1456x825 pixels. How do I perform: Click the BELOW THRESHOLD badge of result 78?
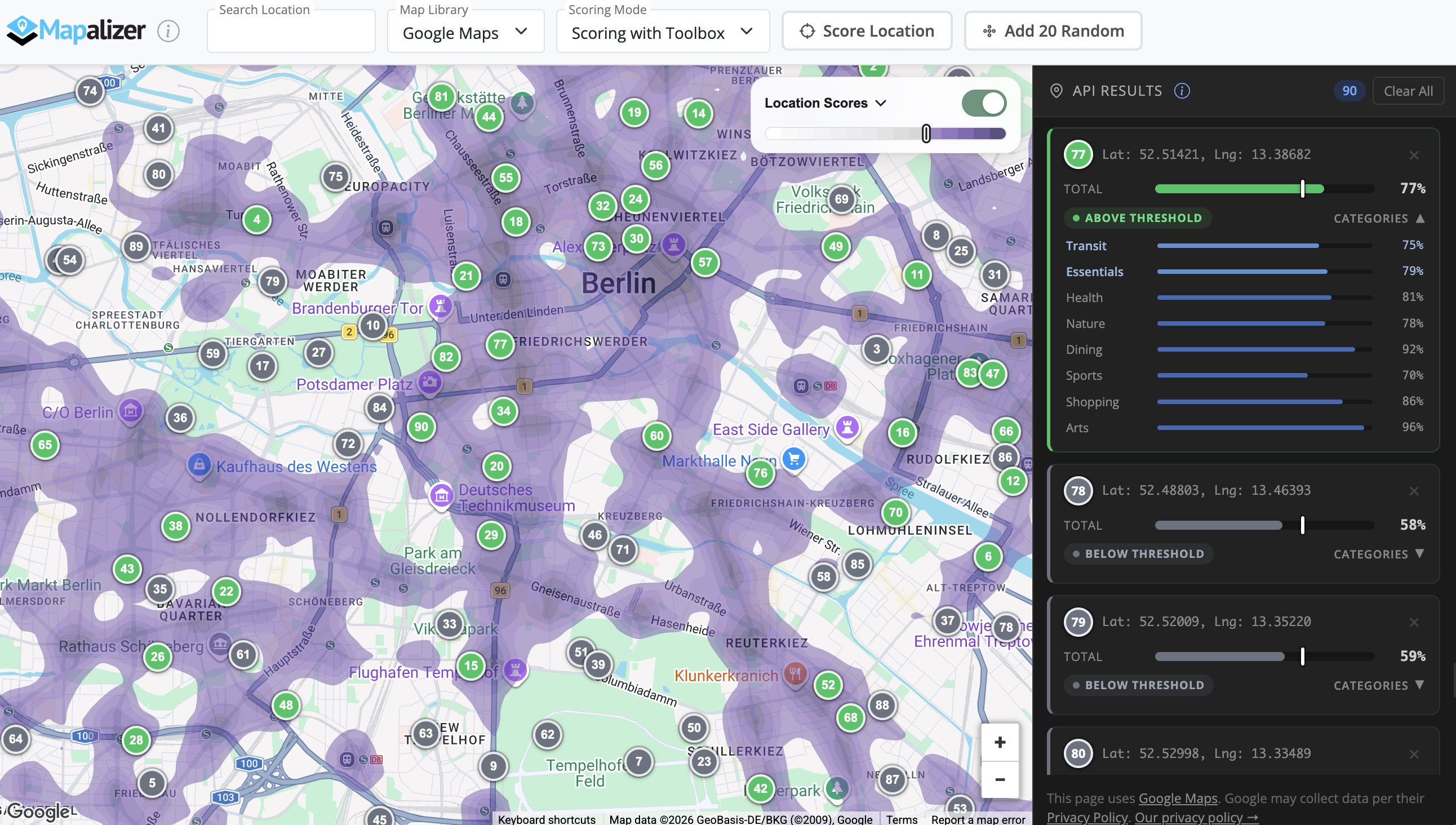click(1139, 554)
